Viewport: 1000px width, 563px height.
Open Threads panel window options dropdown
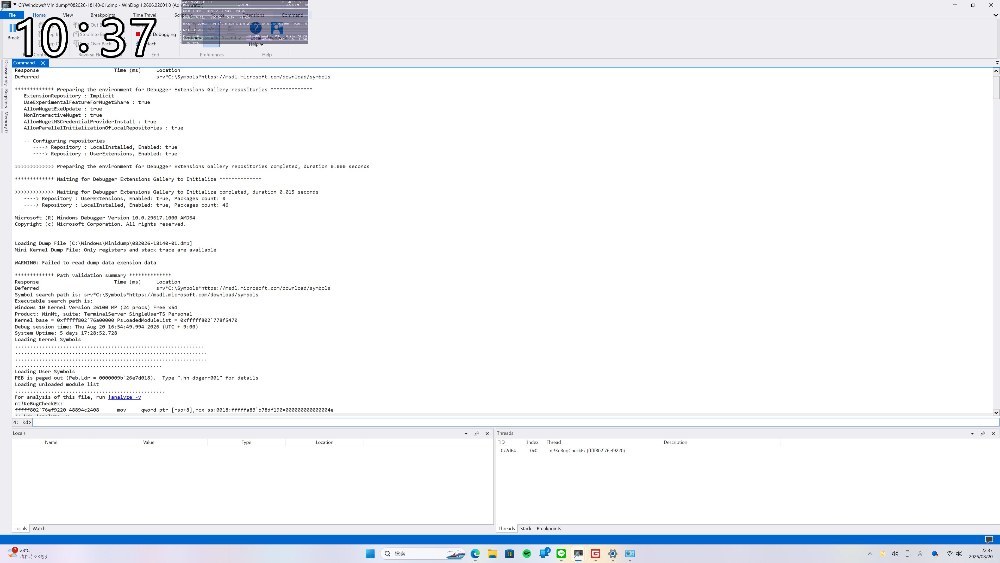(x=972, y=434)
